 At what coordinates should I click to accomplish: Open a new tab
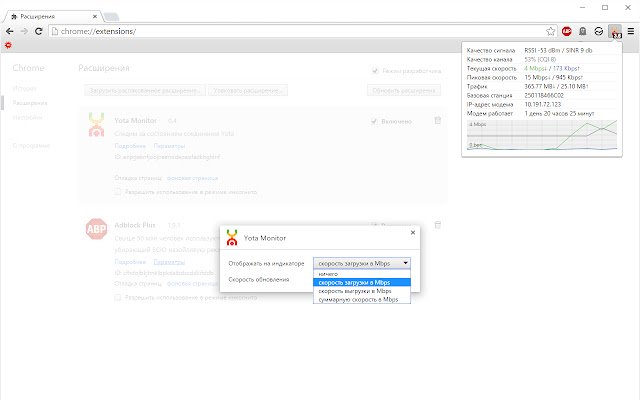111,17
